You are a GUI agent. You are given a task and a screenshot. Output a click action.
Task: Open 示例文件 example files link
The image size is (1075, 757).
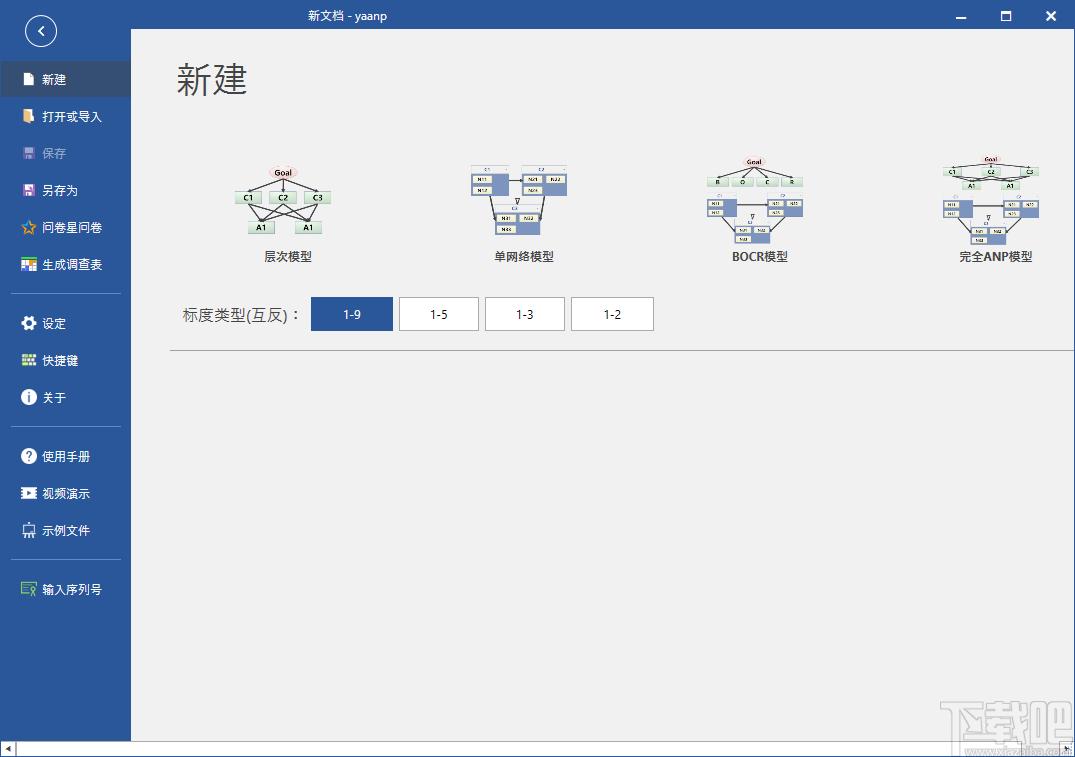66,531
